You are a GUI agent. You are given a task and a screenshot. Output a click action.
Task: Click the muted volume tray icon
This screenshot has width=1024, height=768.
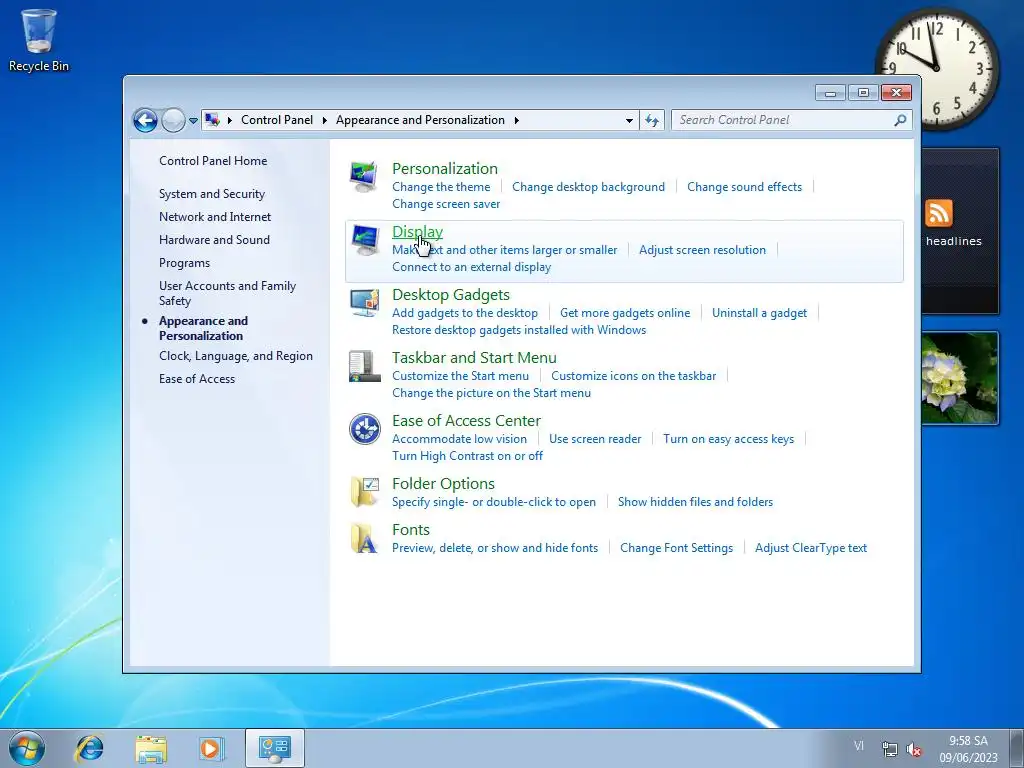914,750
